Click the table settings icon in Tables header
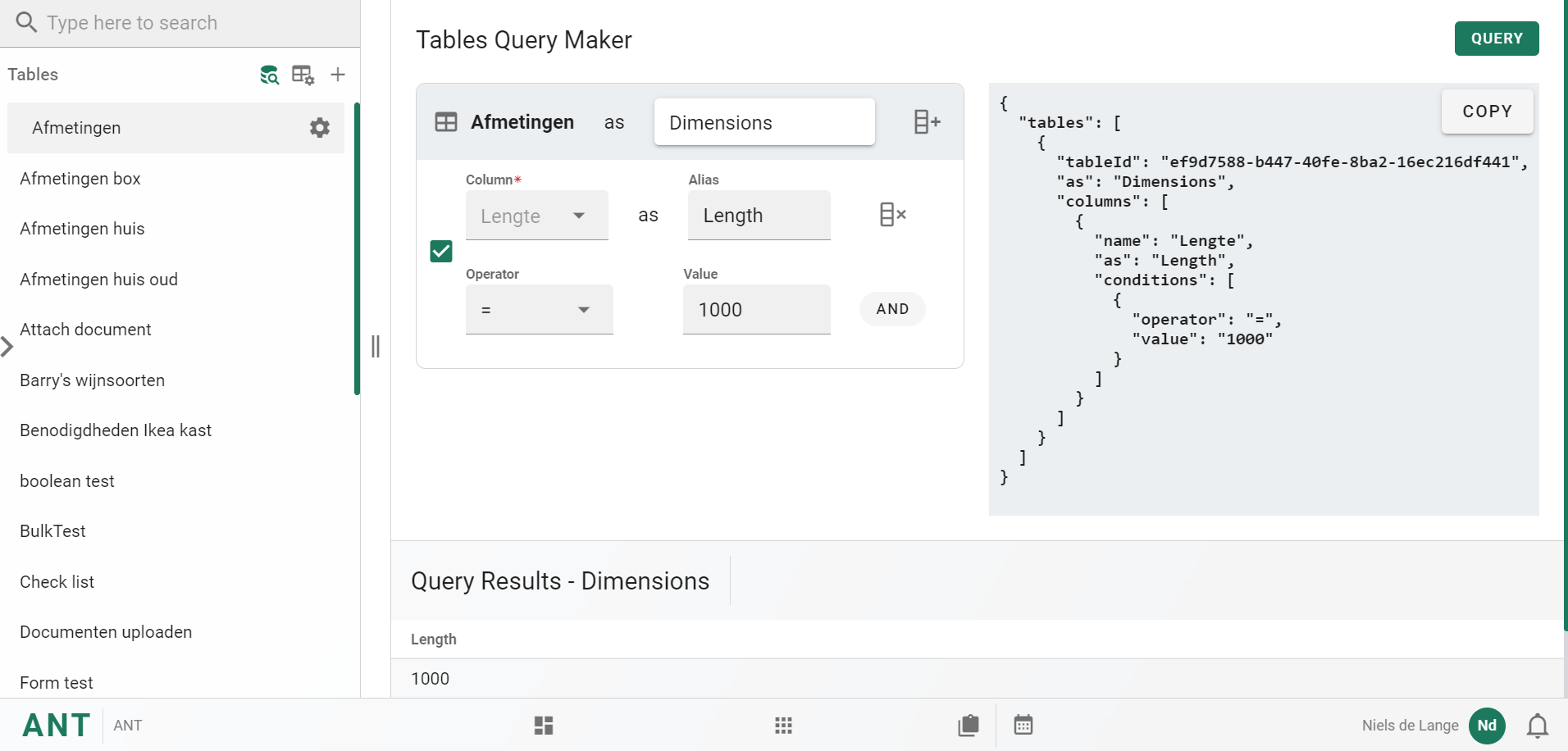Screen dimensions: 1568x751 coord(303,75)
